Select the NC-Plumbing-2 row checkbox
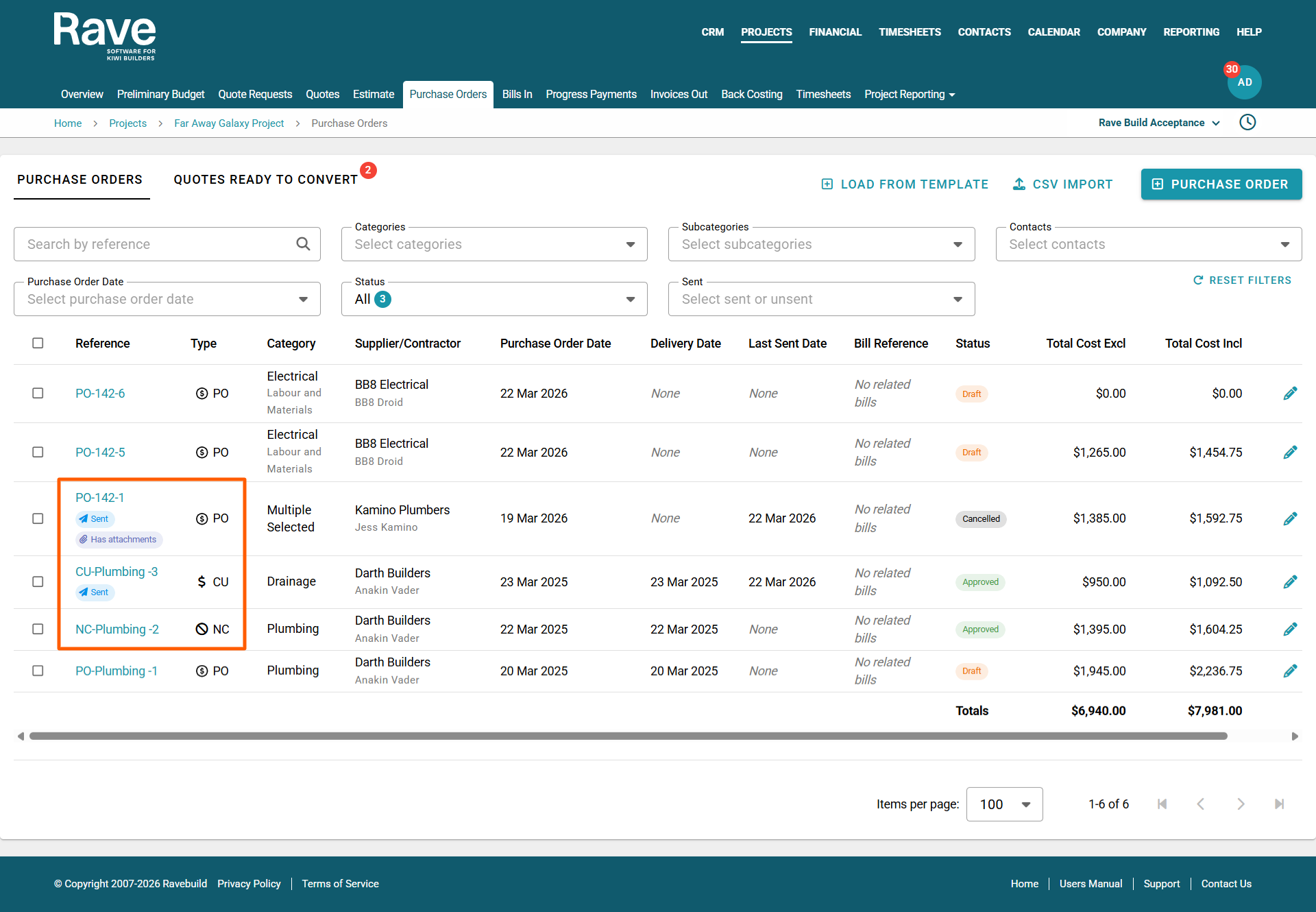Viewport: 1316px width, 912px height. click(38, 629)
